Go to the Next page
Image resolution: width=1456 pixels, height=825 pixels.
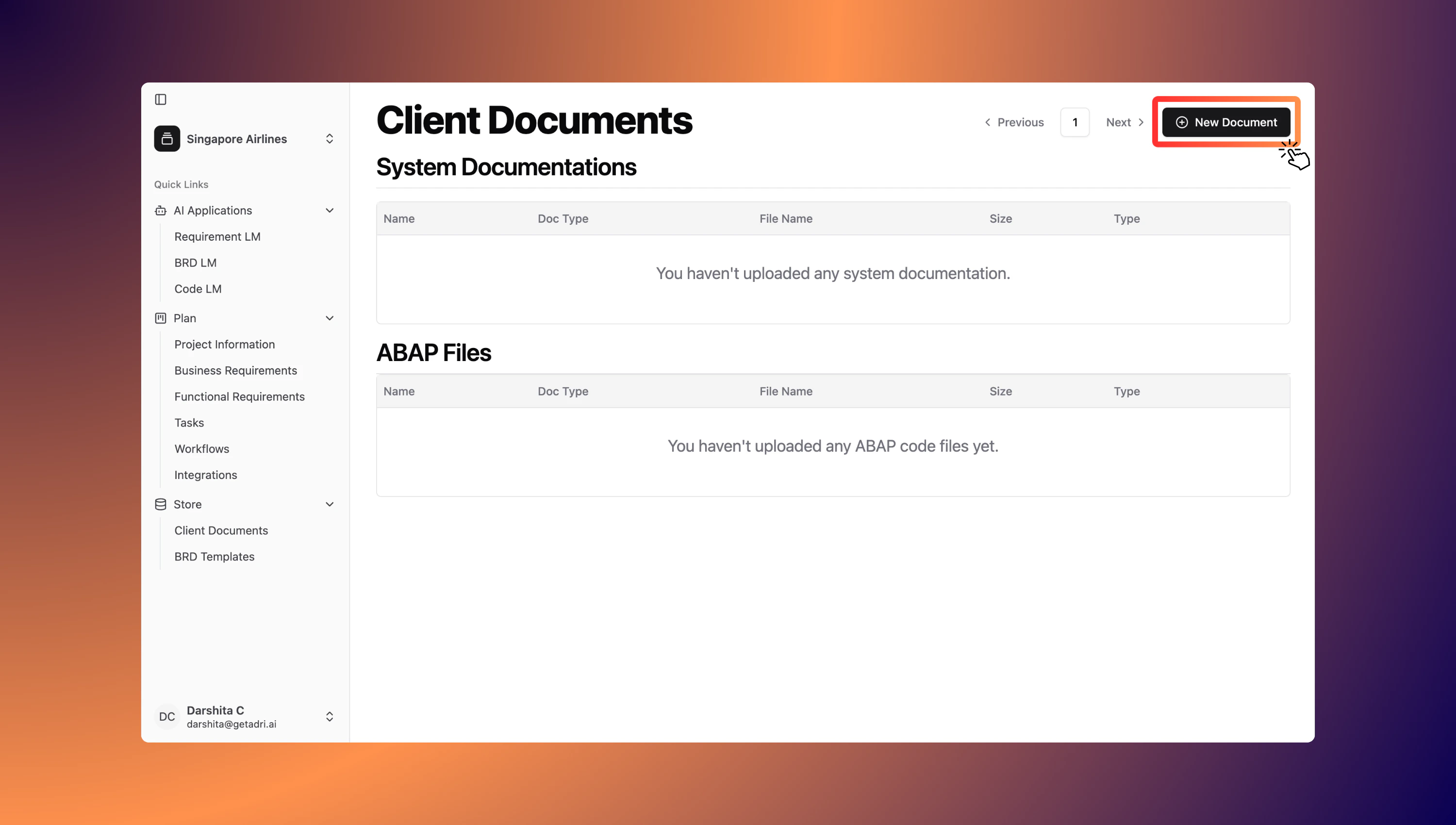[1125, 122]
